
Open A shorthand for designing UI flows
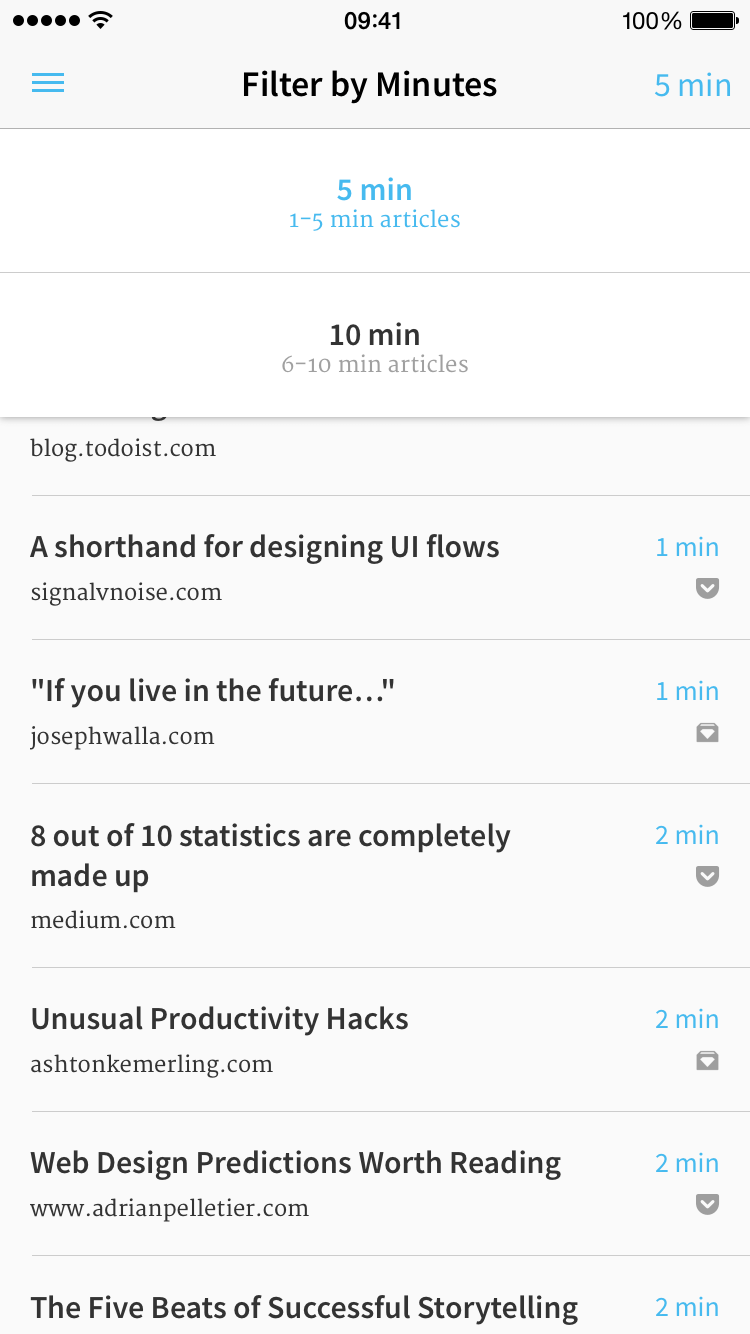point(265,547)
